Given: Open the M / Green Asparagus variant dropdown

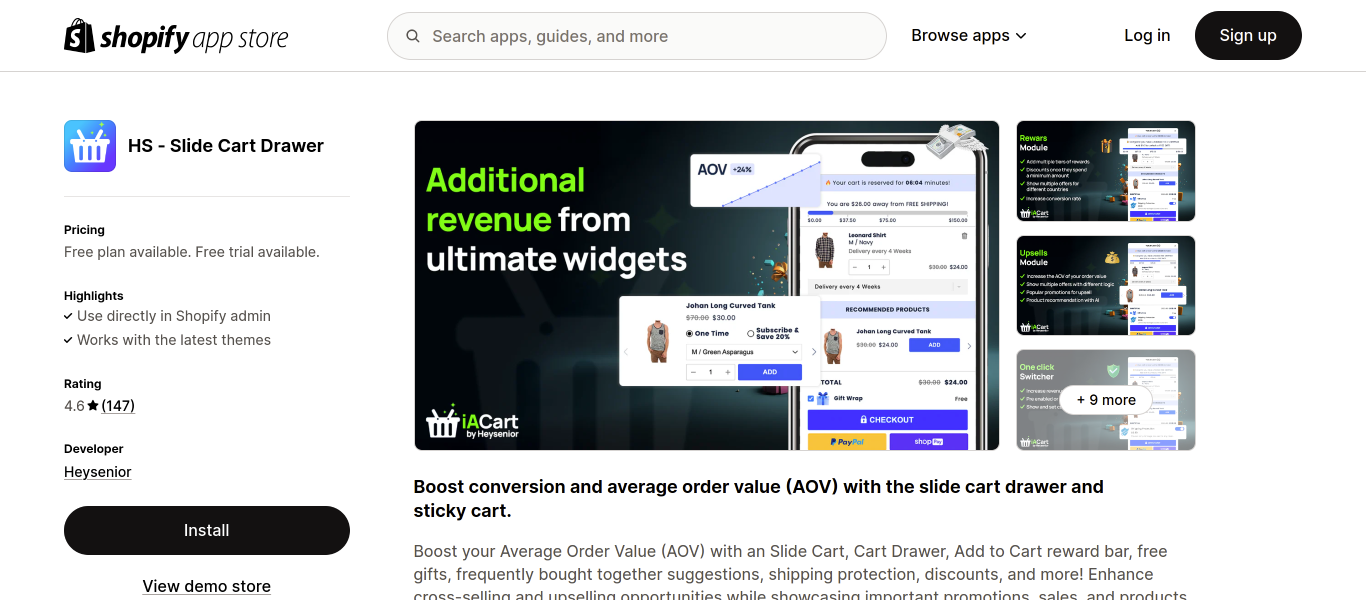Looking at the screenshot, I should point(744,352).
